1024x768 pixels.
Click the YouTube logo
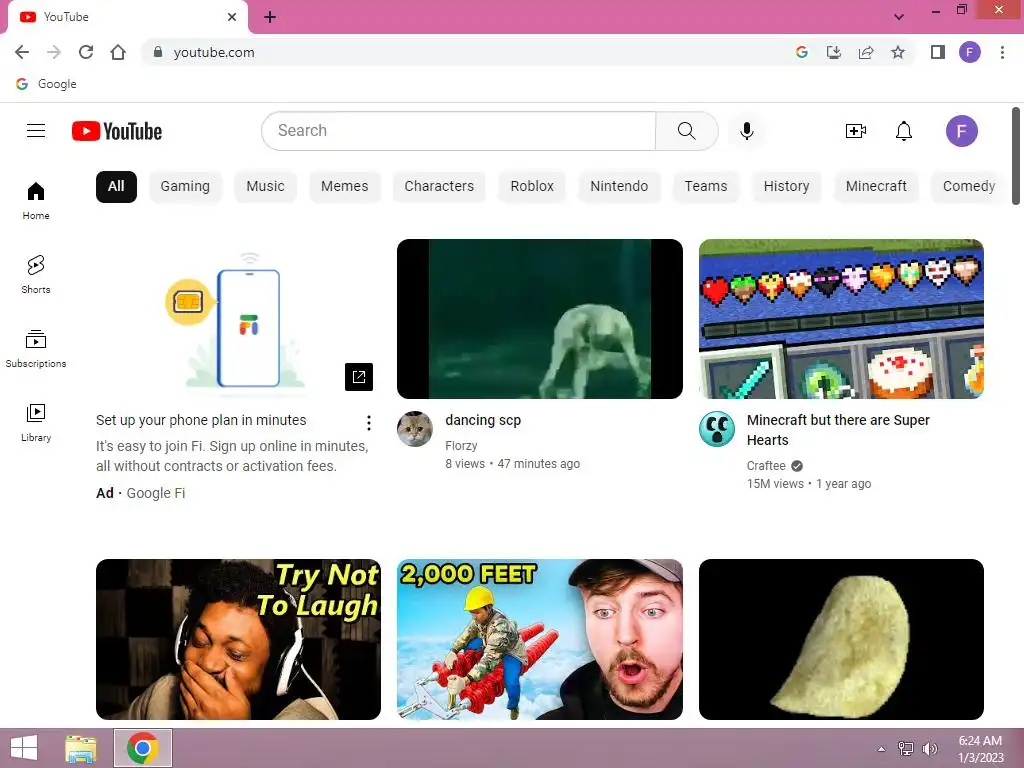click(x=117, y=131)
